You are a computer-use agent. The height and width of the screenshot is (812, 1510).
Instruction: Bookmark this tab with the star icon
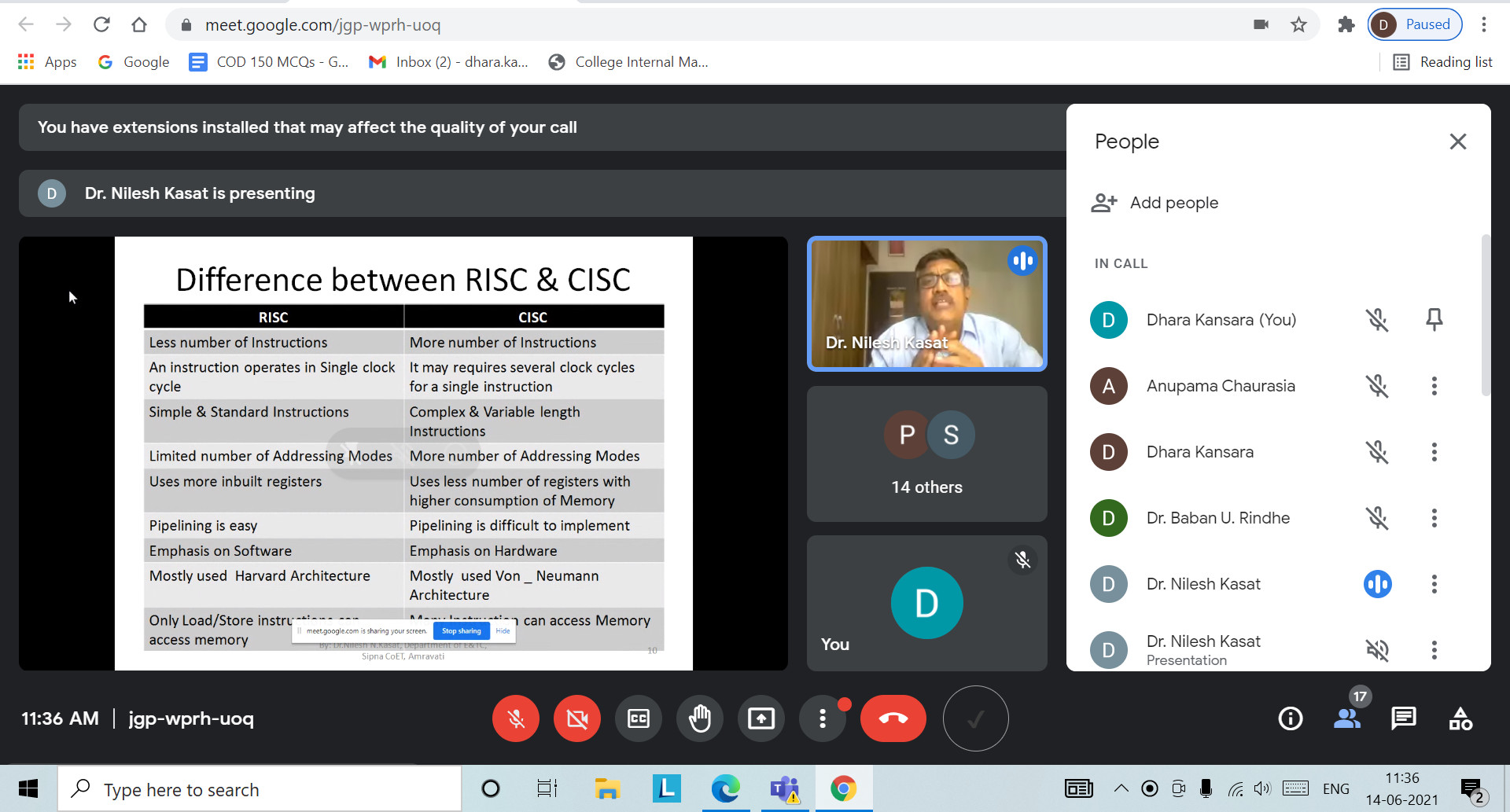click(1298, 25)
